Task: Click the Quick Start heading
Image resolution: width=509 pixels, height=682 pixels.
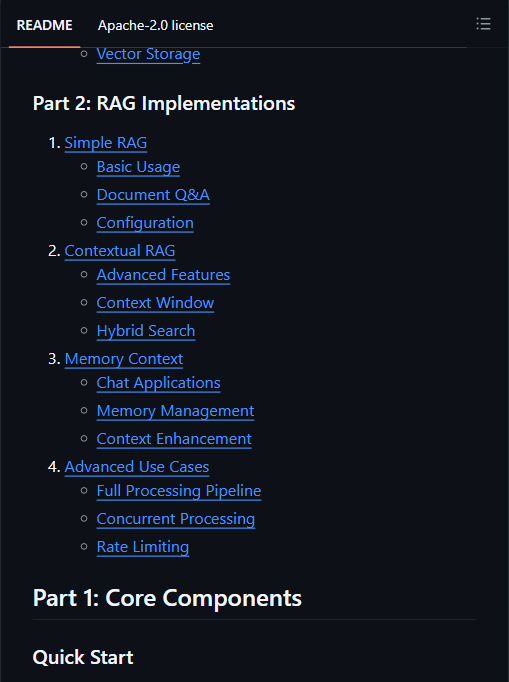Action: point(83,657)
